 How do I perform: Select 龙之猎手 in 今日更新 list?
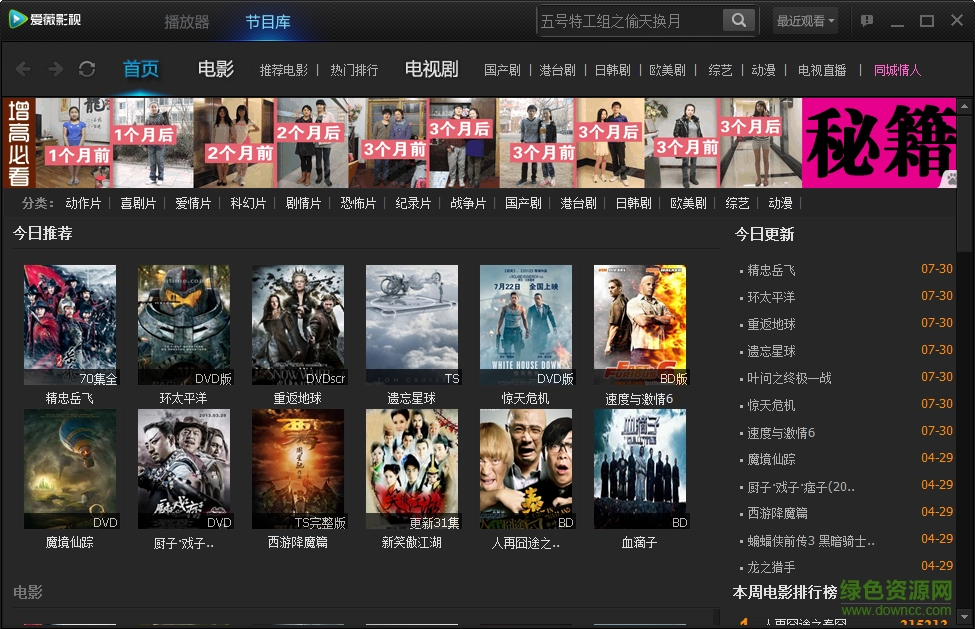(x=771, y=567)
